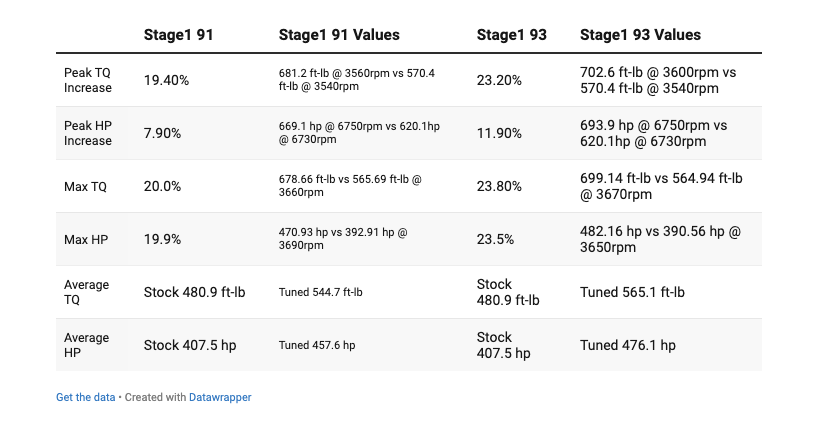Click the "Peak TQ Increase" row label
Screen dimensions: 825x424
(x=88, y=80)
